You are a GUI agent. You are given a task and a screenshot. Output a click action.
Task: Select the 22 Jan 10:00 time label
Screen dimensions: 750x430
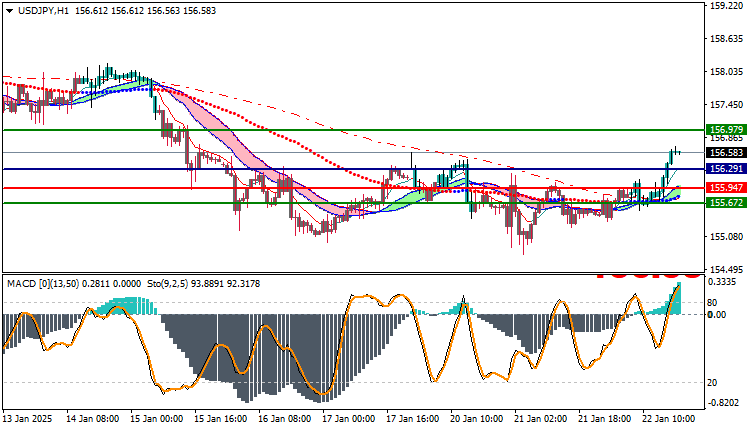coord(669,419)
